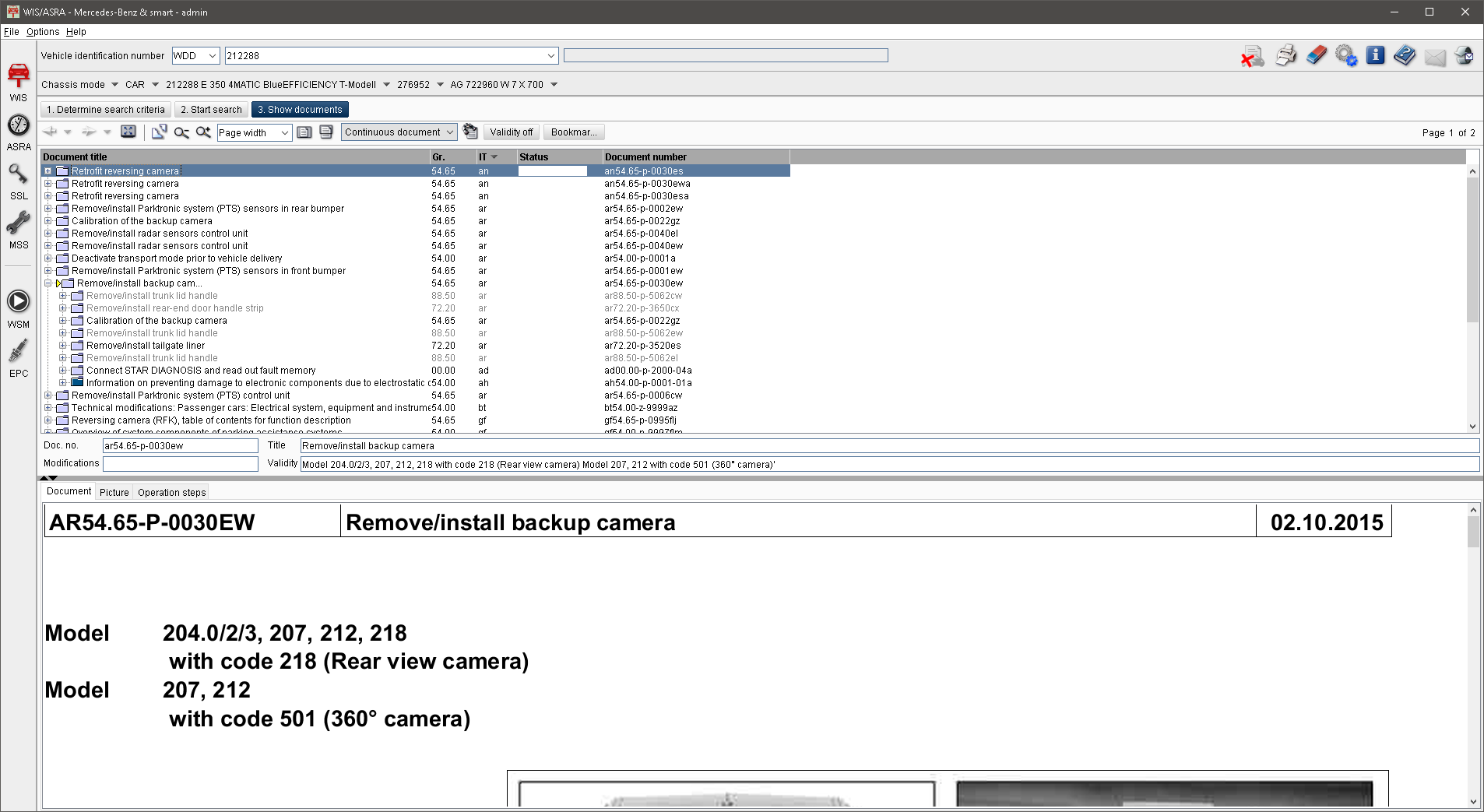Open the Options menu

coord(43,32)
